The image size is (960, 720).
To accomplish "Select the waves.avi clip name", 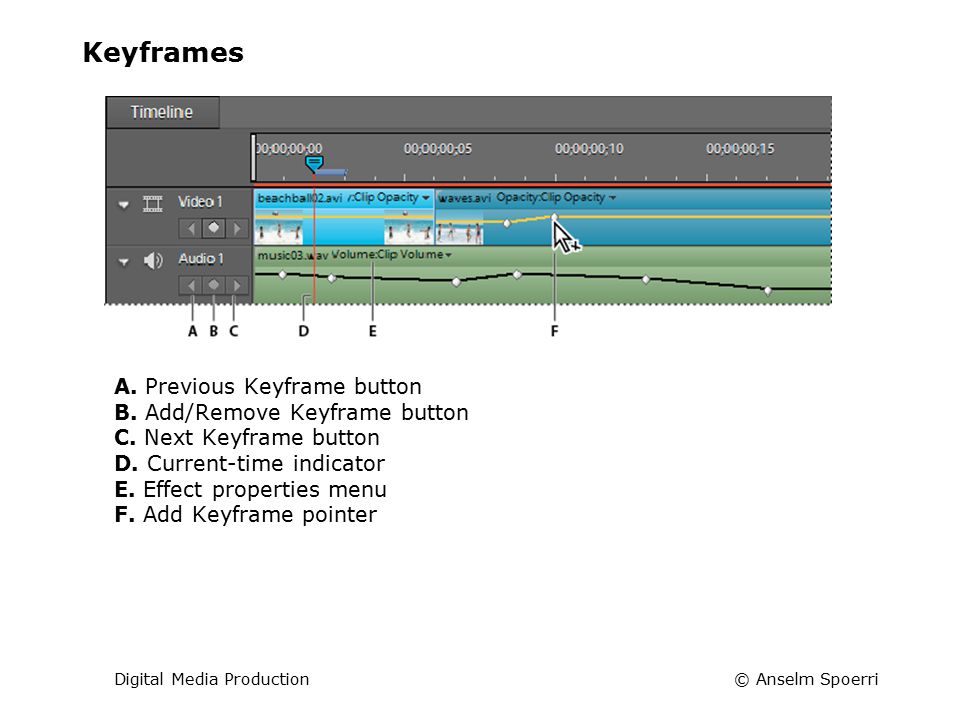I will (x=465, y=198).
